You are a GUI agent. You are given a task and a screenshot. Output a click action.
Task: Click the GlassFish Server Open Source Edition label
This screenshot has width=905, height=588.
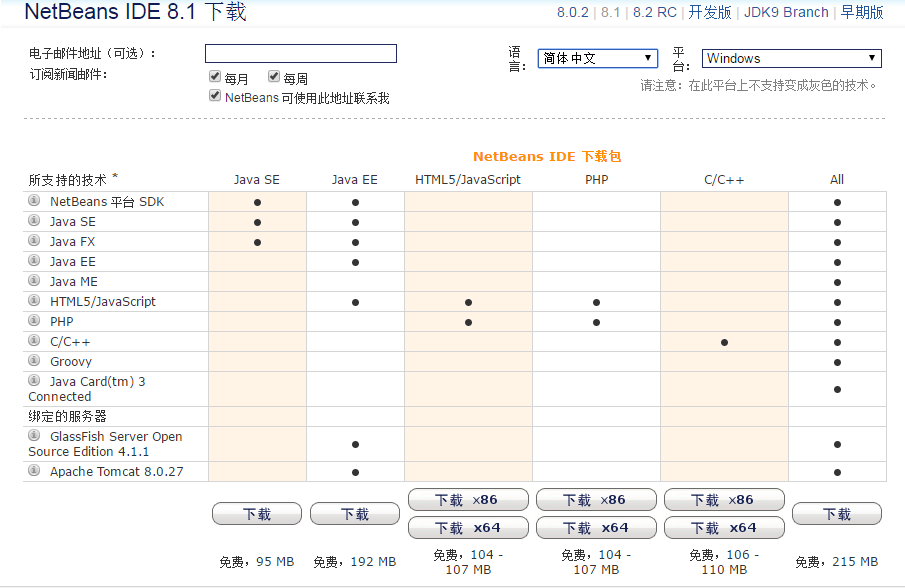(x=105, y=444)
